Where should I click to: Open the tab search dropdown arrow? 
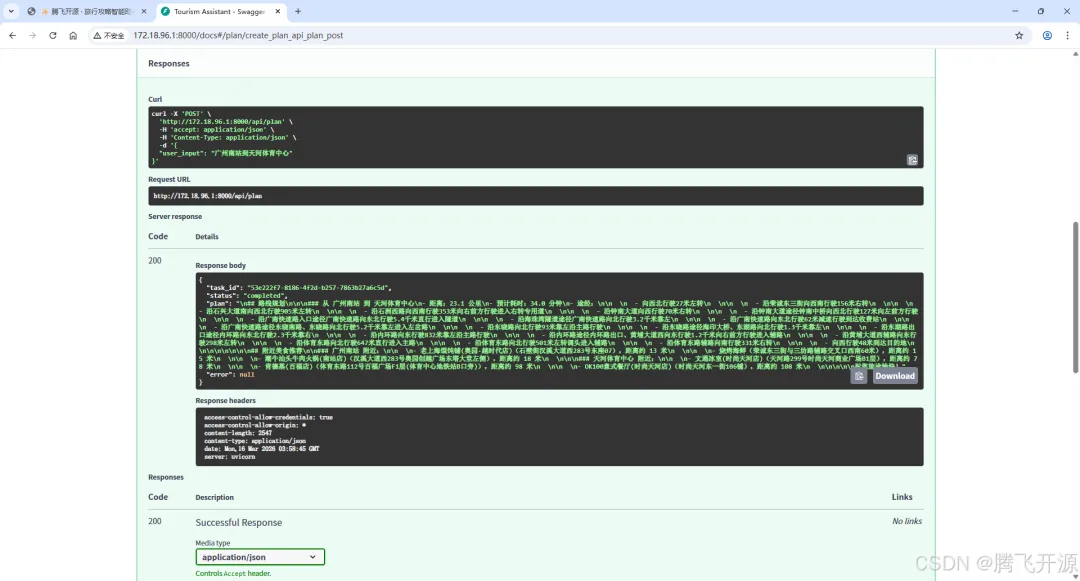(x=11, y=11)
